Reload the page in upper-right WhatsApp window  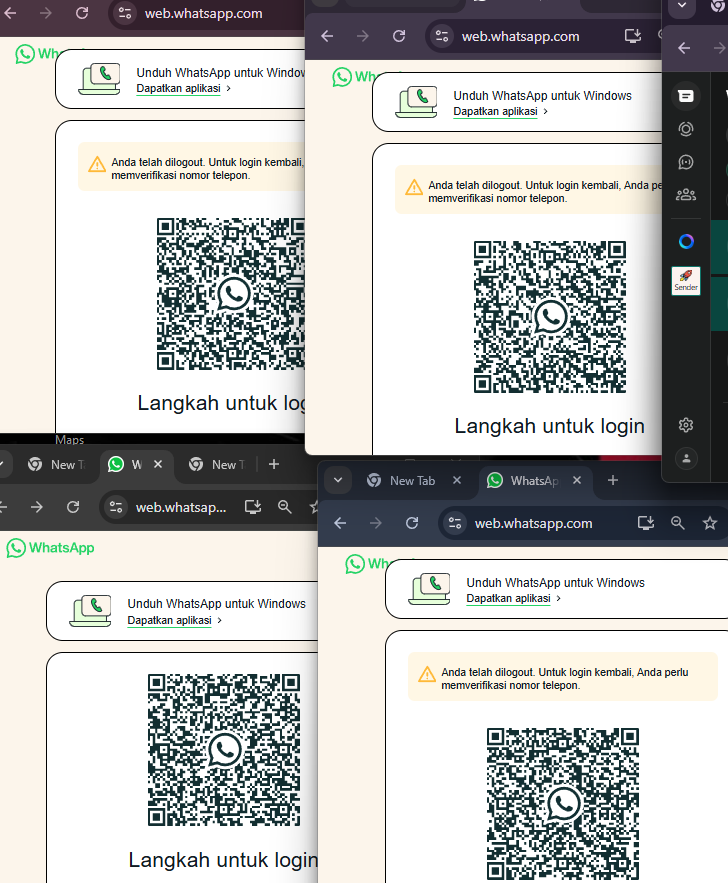point(399,36)
